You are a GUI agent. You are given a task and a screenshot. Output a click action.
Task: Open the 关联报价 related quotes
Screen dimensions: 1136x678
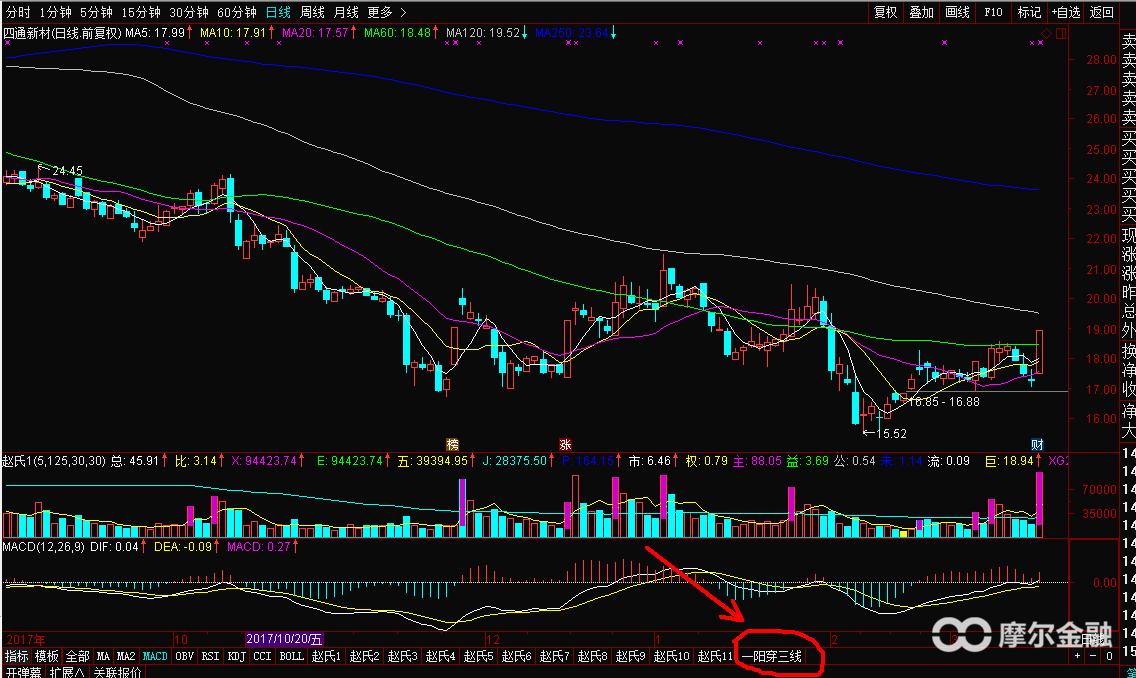coord(117,673)
